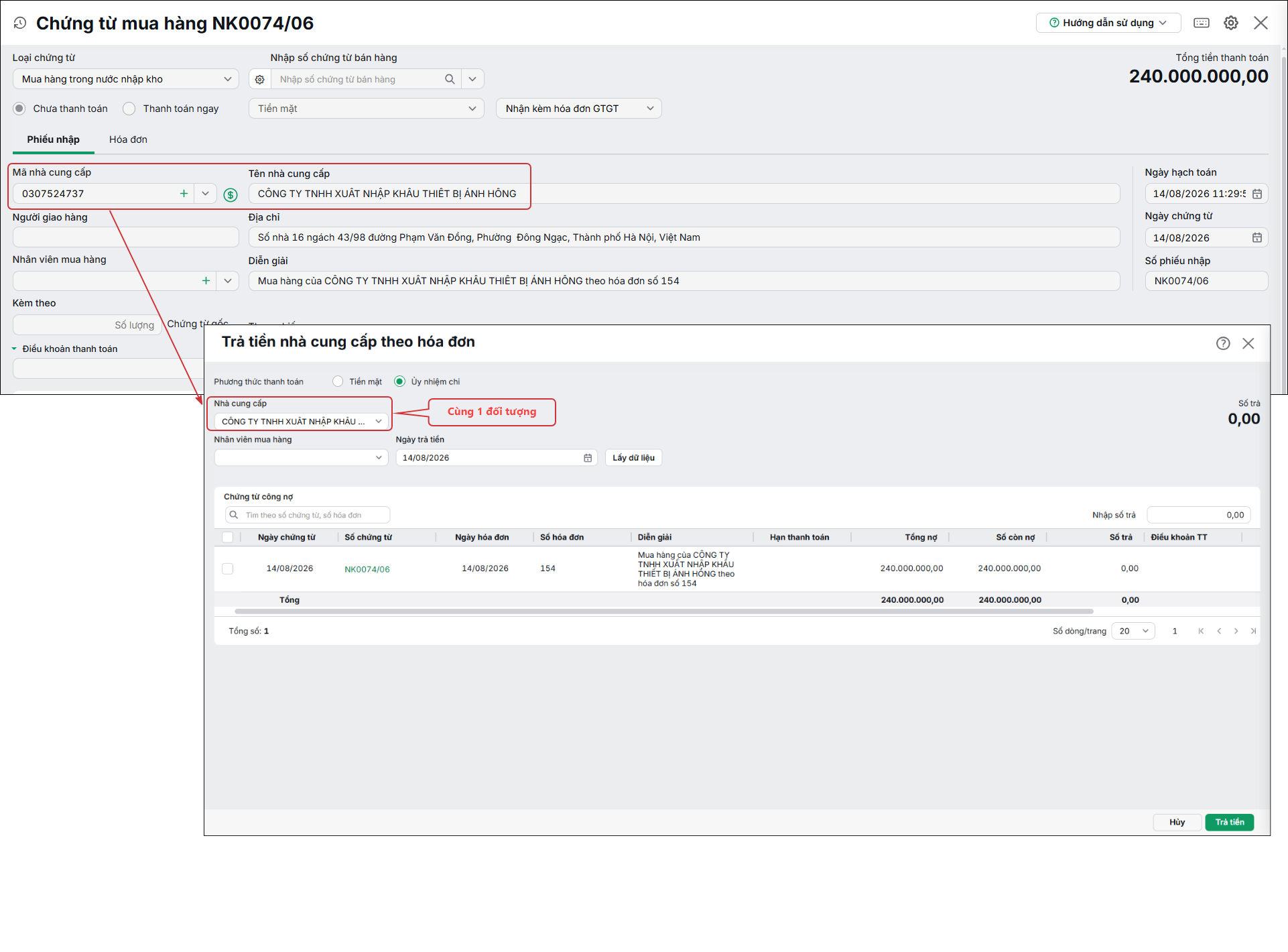The height and width of the screenshot is (952, 1288).
Task: Expand supplier code dropdown arrow
Action: (x=205, y=194)
